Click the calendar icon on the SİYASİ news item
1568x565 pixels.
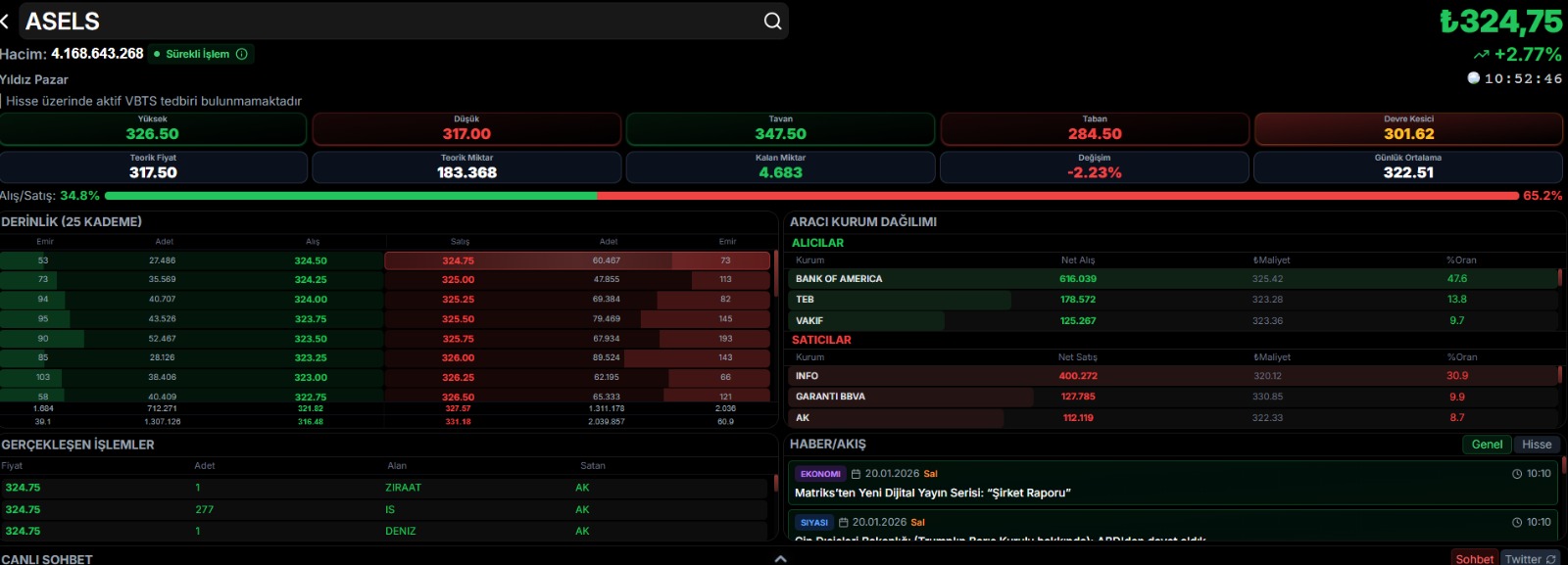pos(843,523)
